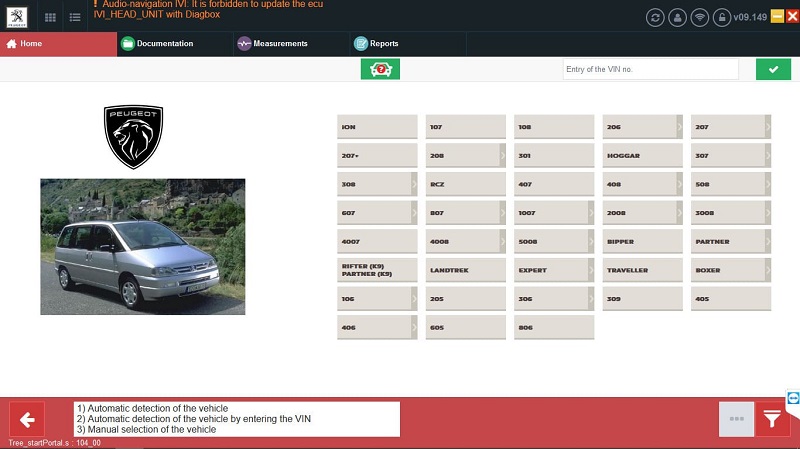Select the iON model
The height and width of the screenshot is (449, 800).
point(377,127)
